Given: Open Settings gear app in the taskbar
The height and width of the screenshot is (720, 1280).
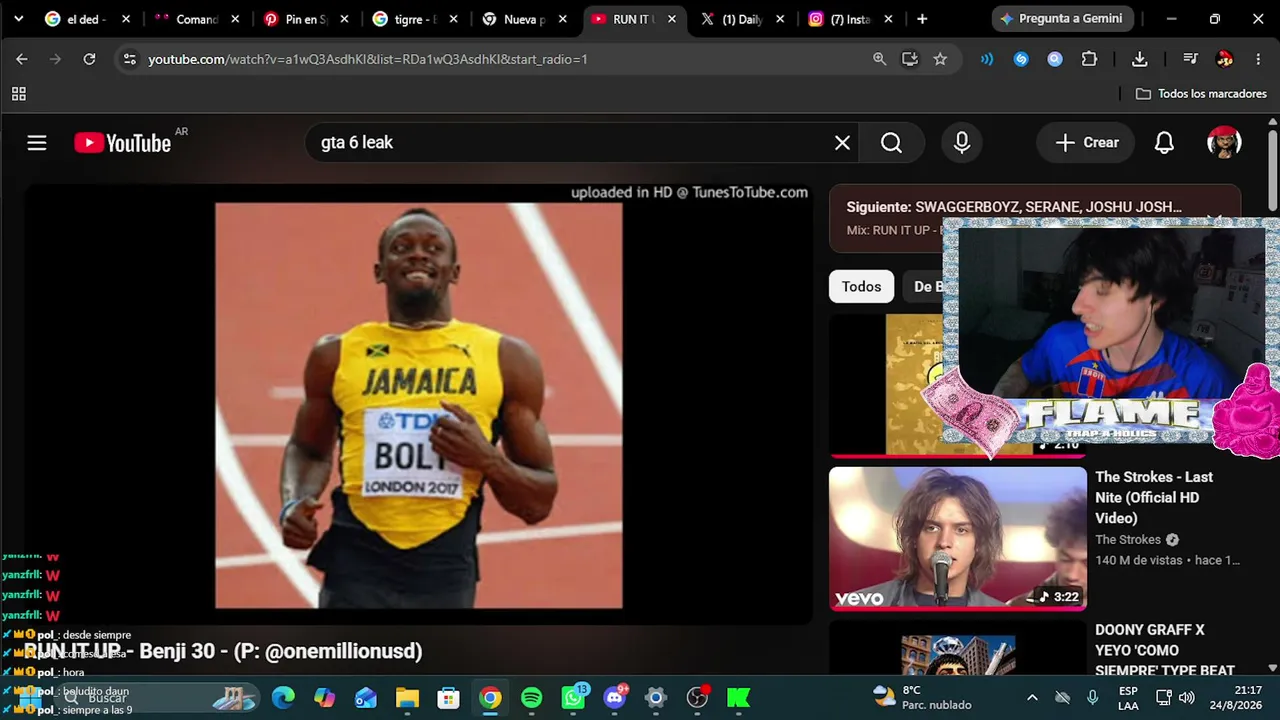Looking at the screenshot, I should 655,697.
